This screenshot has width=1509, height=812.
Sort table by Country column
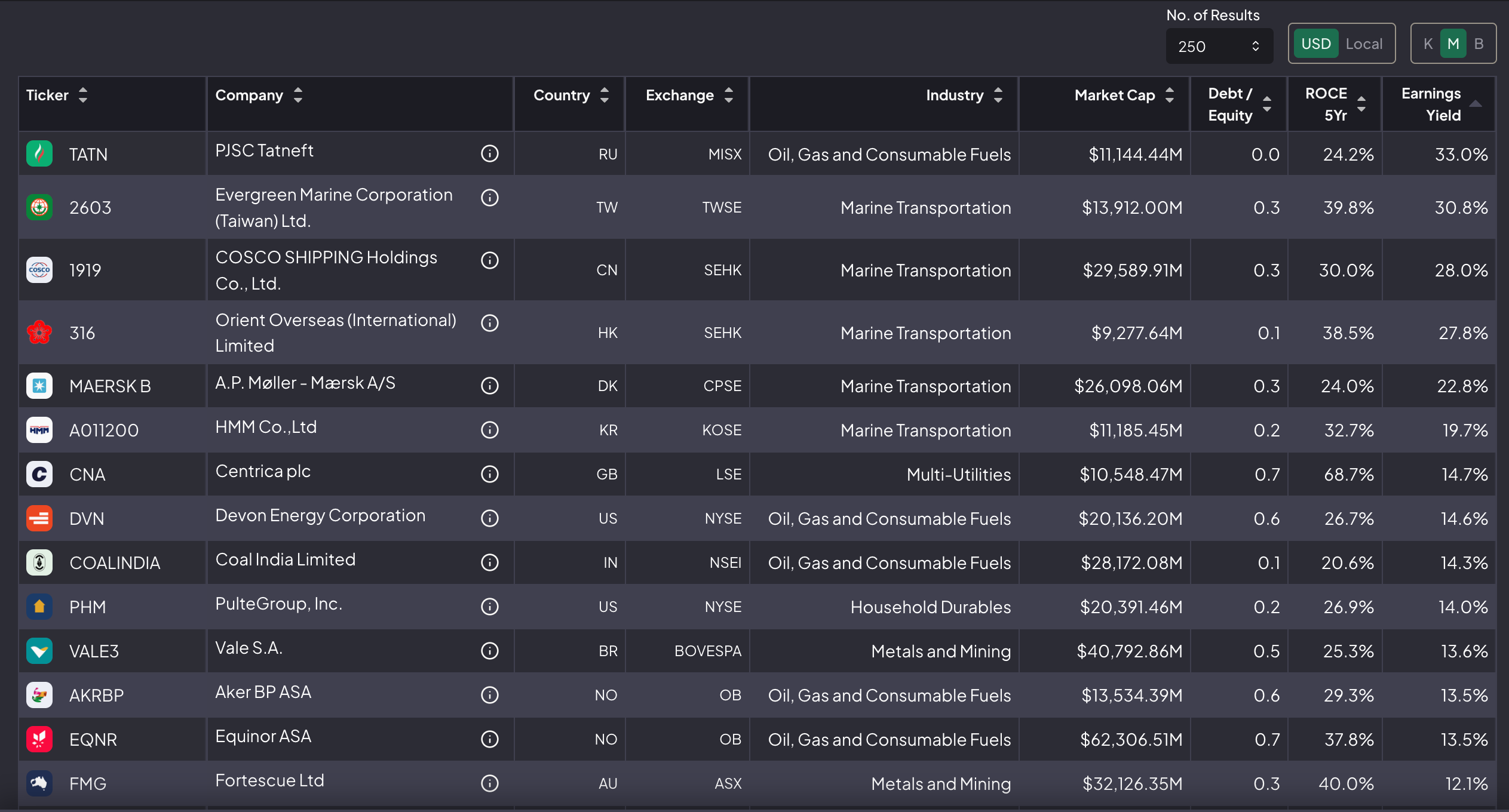[605, 95]
